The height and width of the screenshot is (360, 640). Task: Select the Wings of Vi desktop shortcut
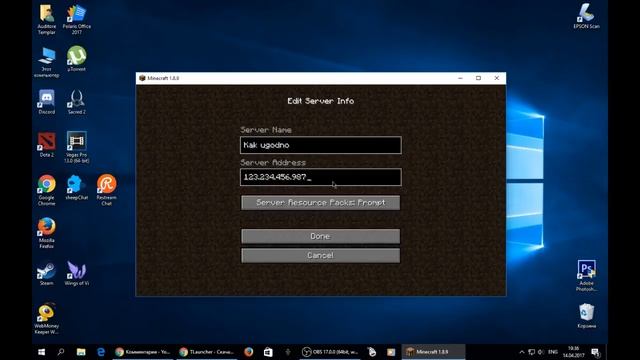tap(77, 273)
